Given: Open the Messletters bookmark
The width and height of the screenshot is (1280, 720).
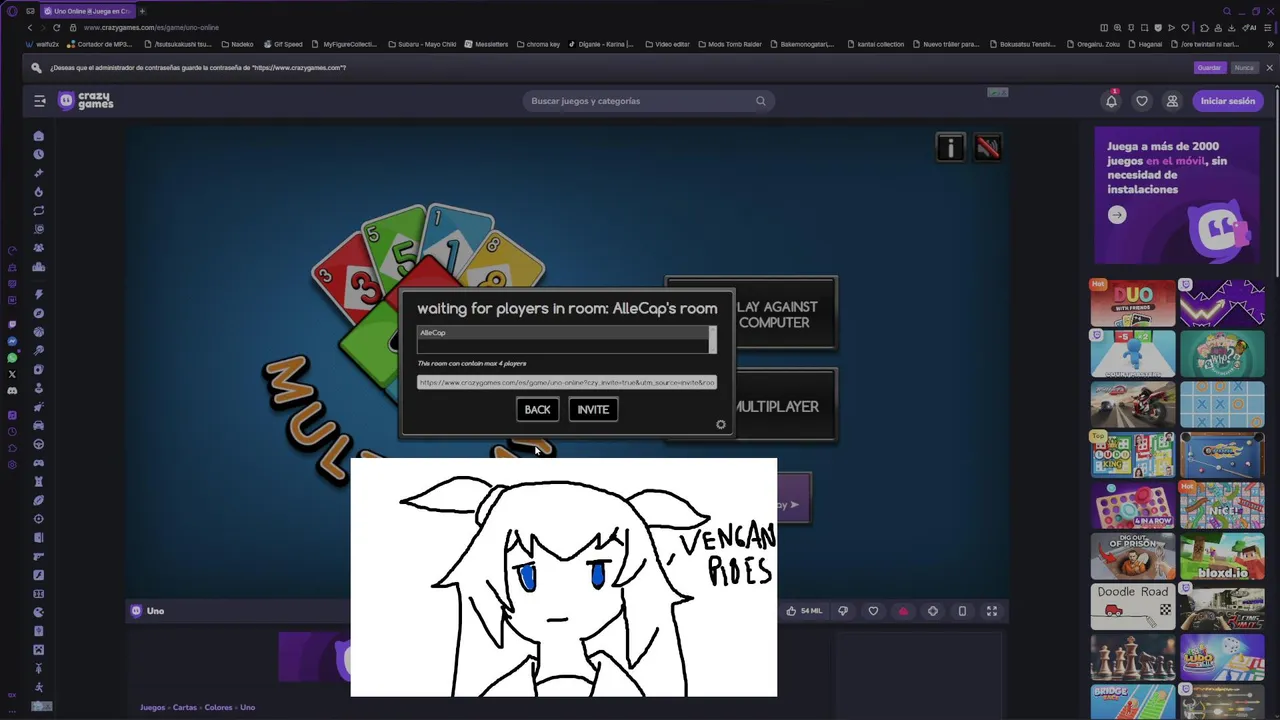Looking at the screenshot, I should [x=486, y=44].
